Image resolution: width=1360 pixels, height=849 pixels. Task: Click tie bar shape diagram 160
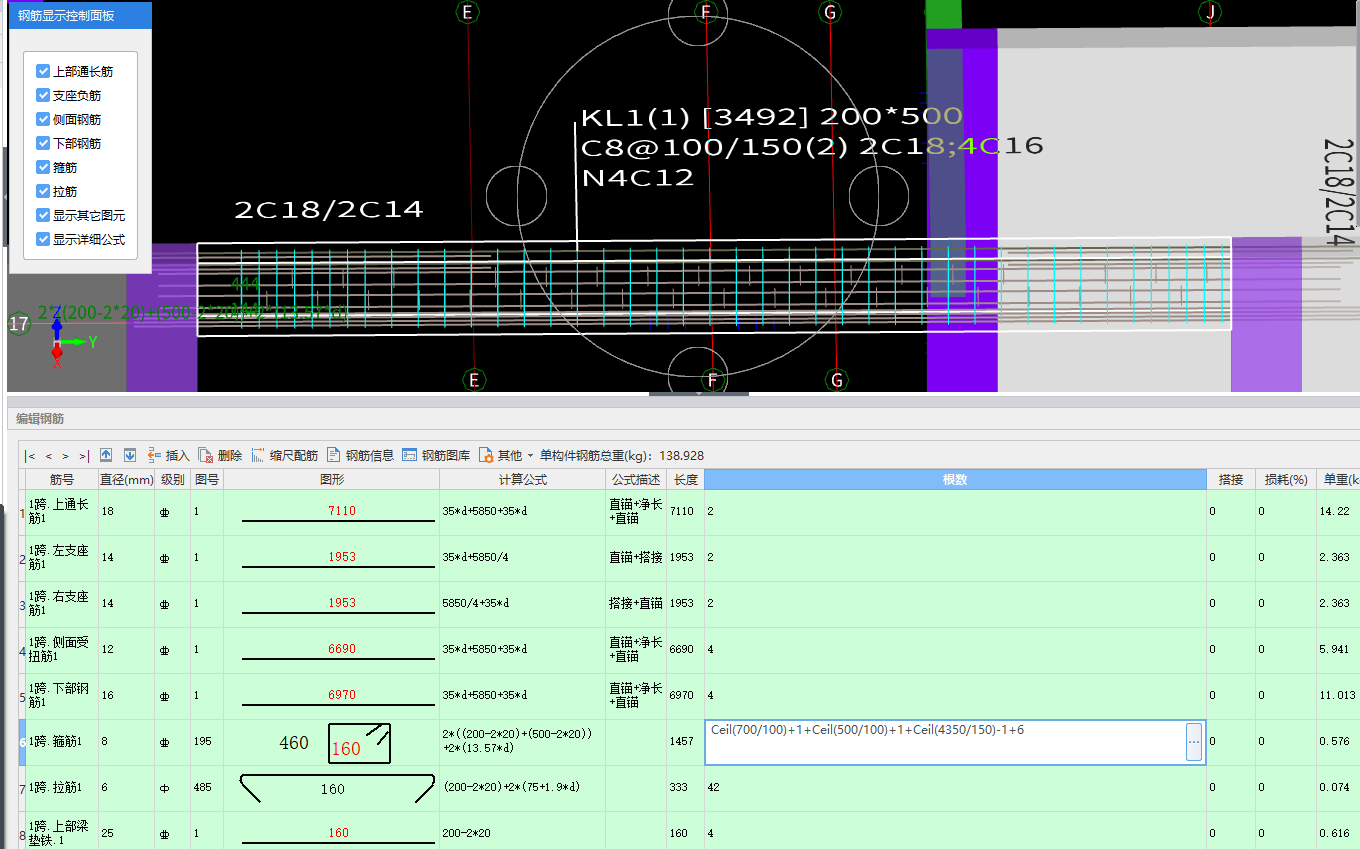pos(336,789)
